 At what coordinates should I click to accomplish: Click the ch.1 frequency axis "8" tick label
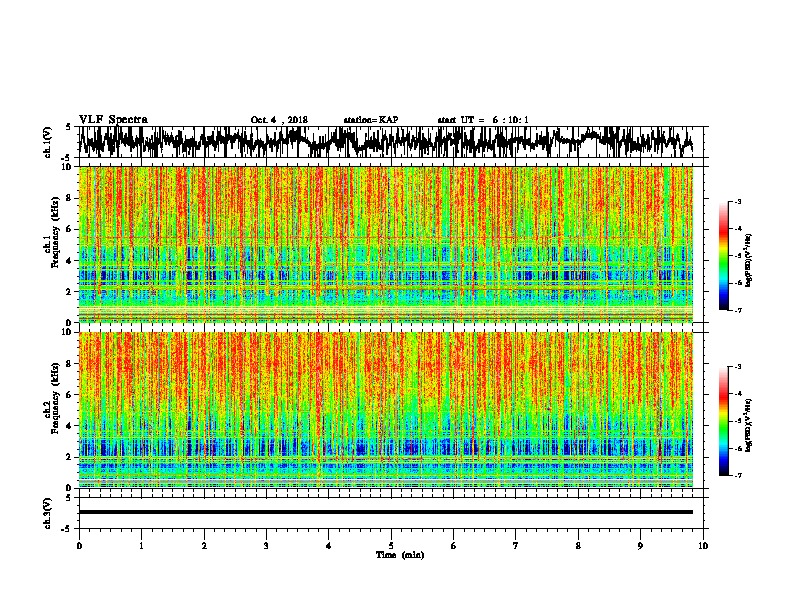click(70, 198)
